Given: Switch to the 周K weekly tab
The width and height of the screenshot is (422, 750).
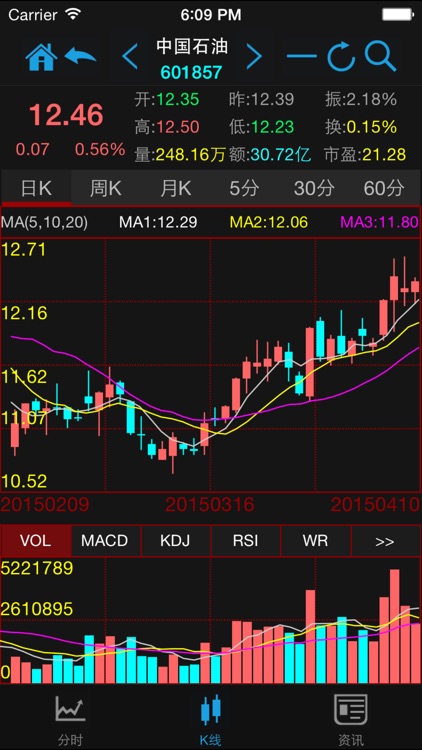Looking at the screenshot, I should tap(106, 188).
